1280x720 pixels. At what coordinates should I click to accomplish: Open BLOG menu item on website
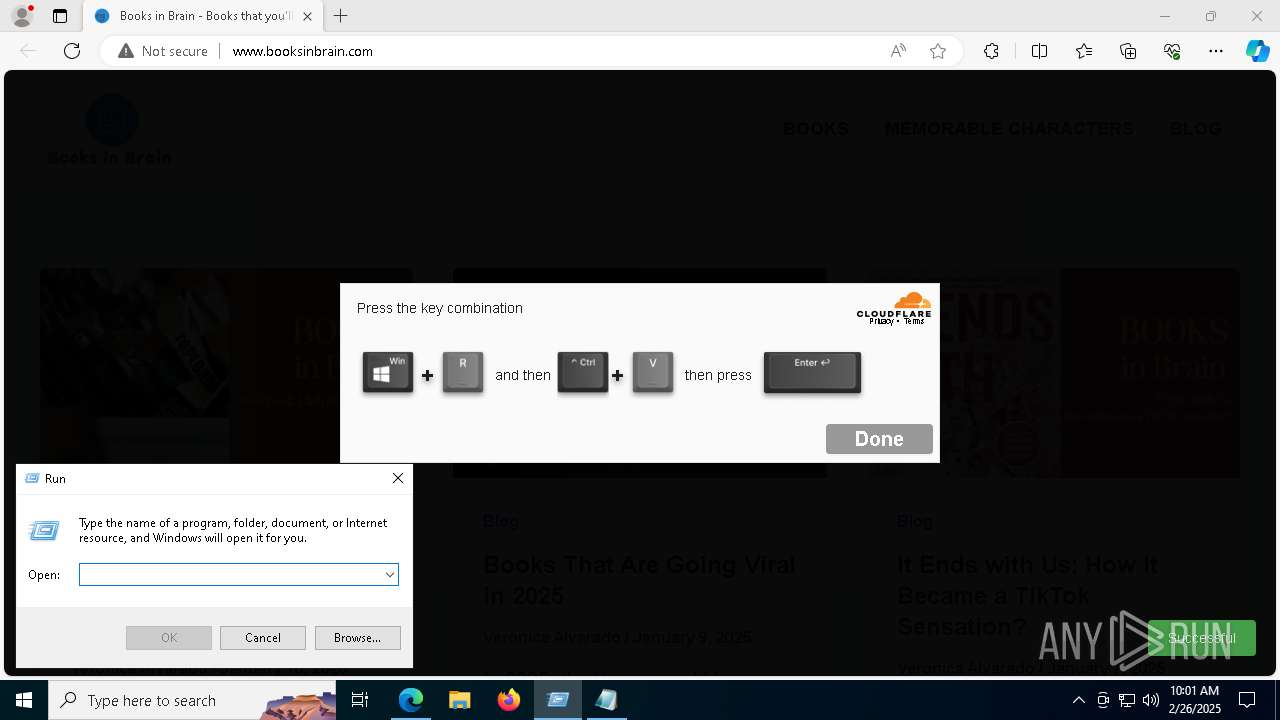[1195, 129]
